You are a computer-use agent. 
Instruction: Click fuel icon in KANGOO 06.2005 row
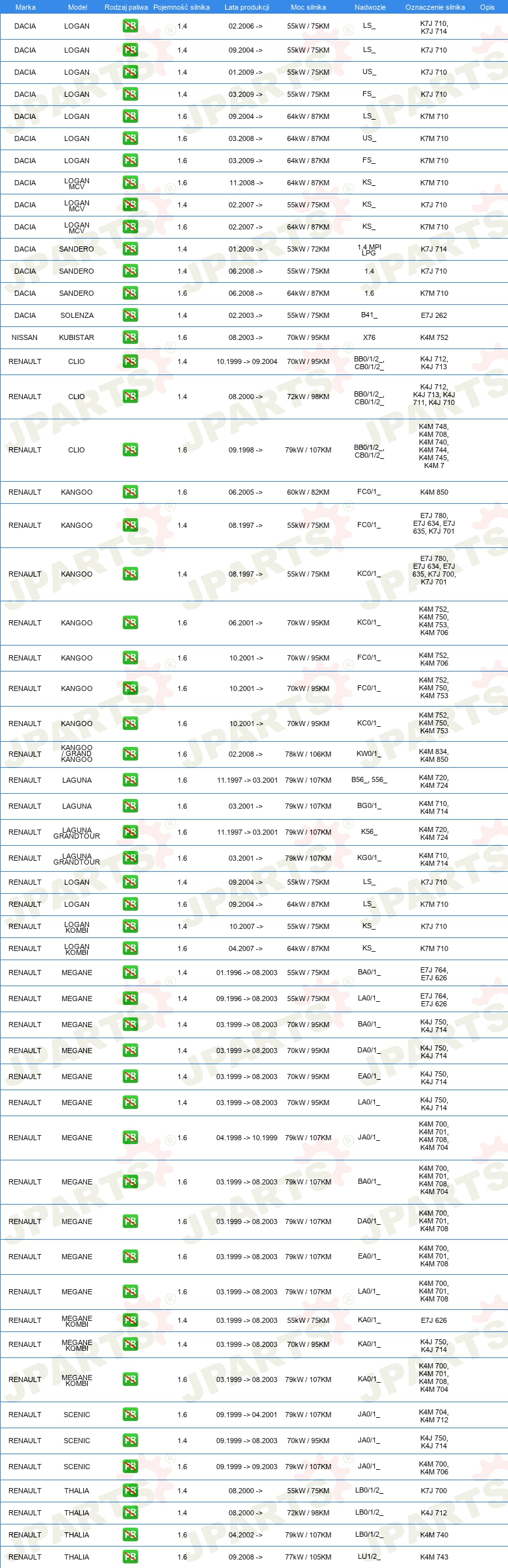130,492
